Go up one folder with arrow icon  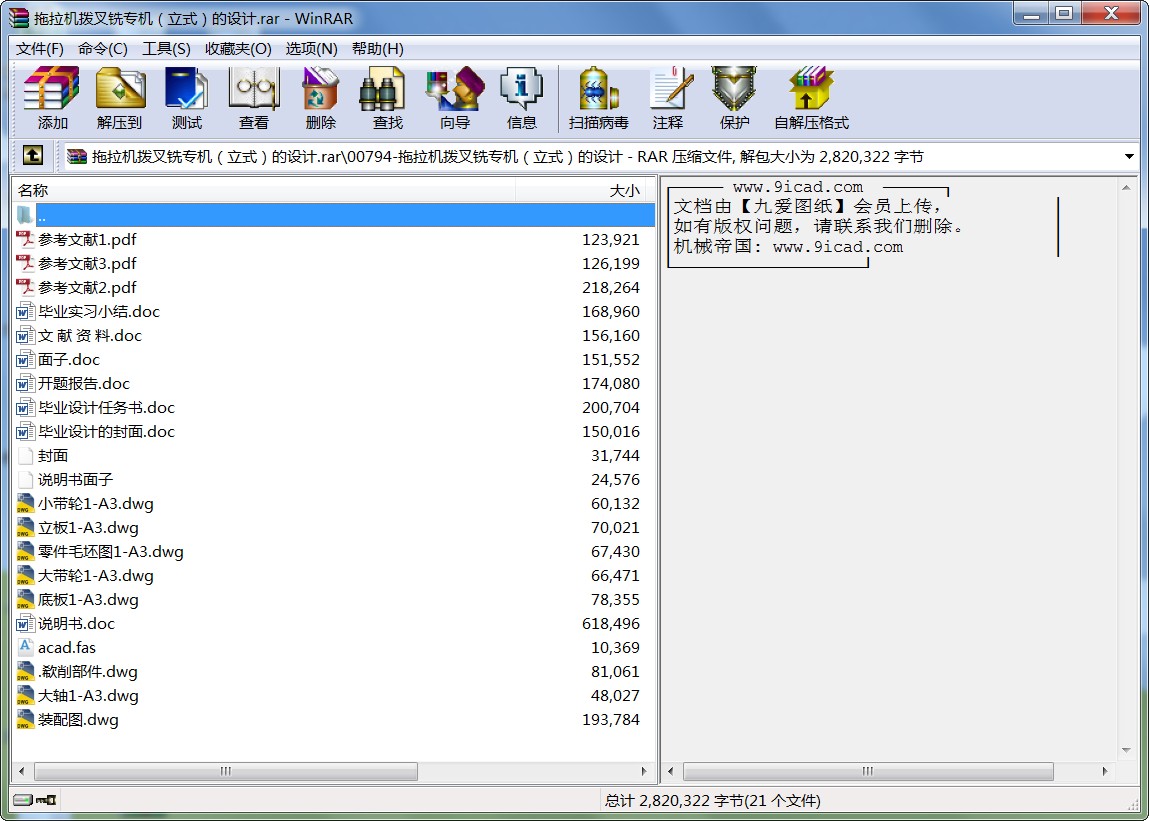coord(33,155)
